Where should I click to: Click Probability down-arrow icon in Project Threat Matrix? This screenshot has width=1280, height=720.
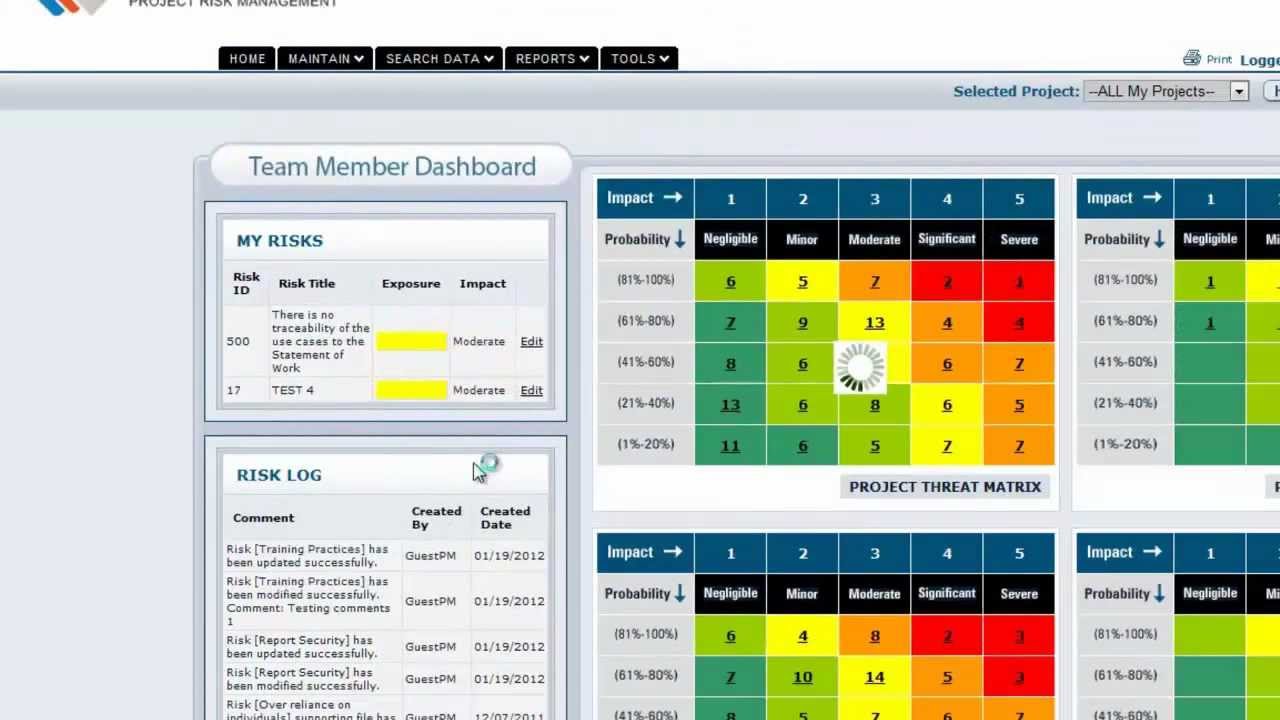[679, 239]
